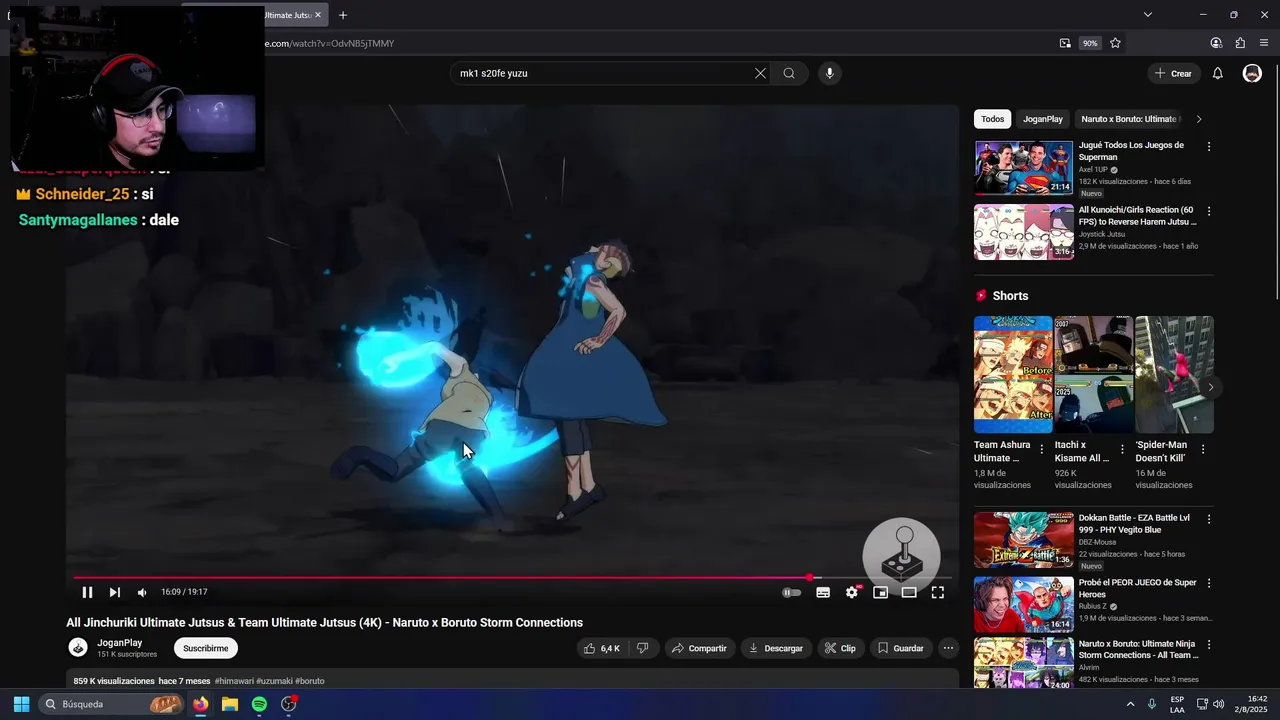Open YouTube notifications bell
This screenshot has height=720, width=1280.
pos(1218,73)
